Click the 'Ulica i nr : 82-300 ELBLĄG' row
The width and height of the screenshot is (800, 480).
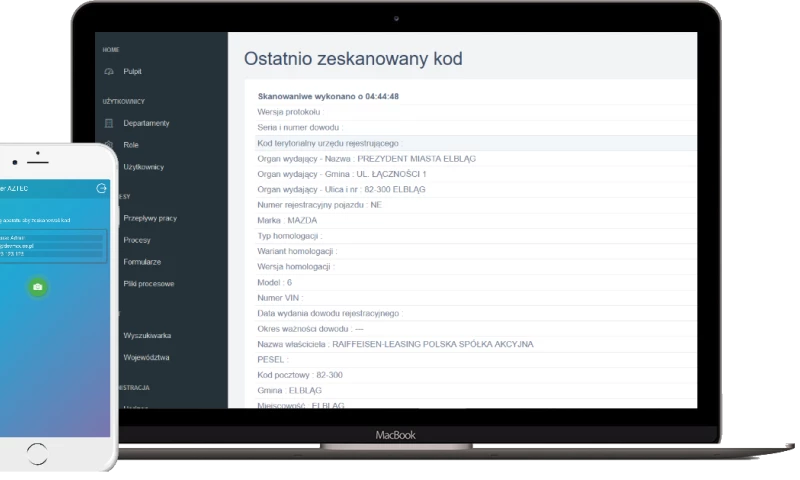tap(476, 189)
